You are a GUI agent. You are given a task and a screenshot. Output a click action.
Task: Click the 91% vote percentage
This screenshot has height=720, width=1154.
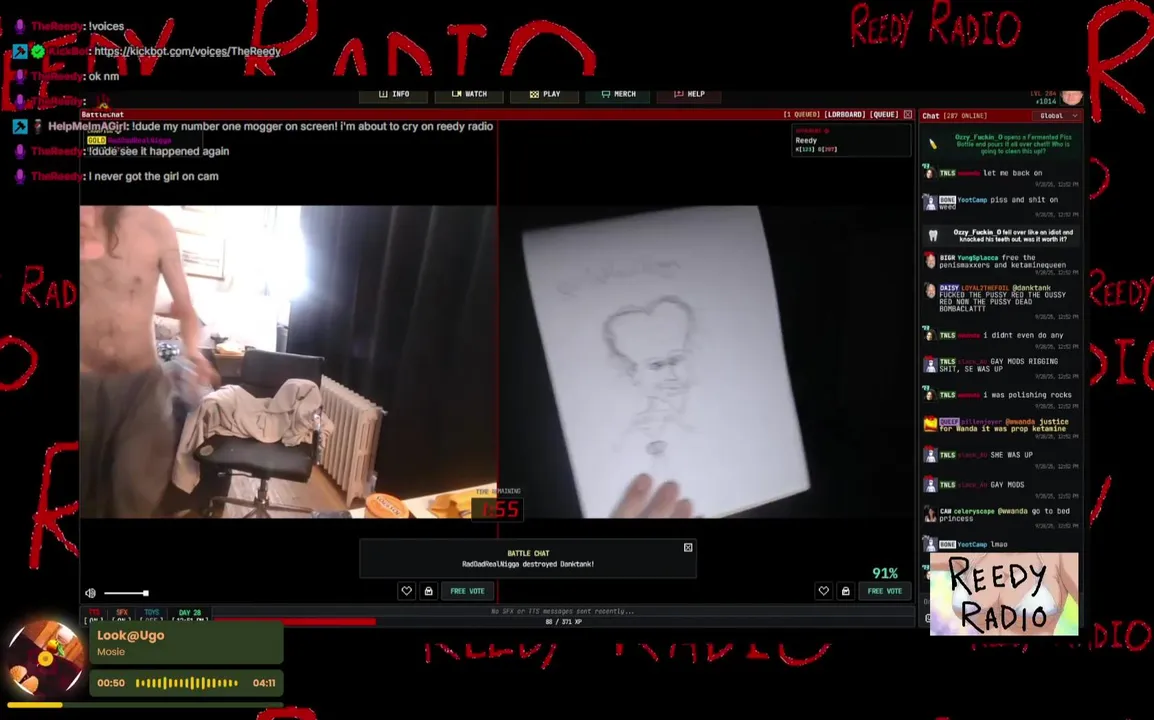click(x=885, y=573)
